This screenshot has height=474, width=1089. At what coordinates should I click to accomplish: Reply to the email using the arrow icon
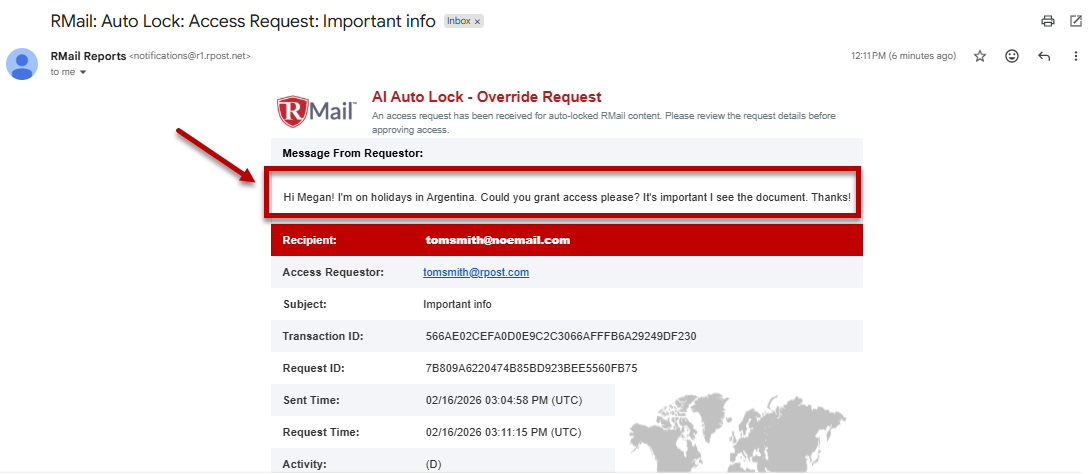coord(1044,56)
